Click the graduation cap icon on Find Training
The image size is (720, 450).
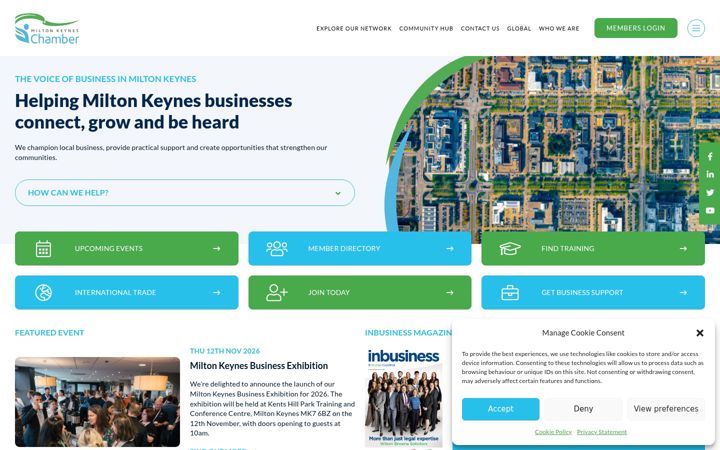[510, 248]
